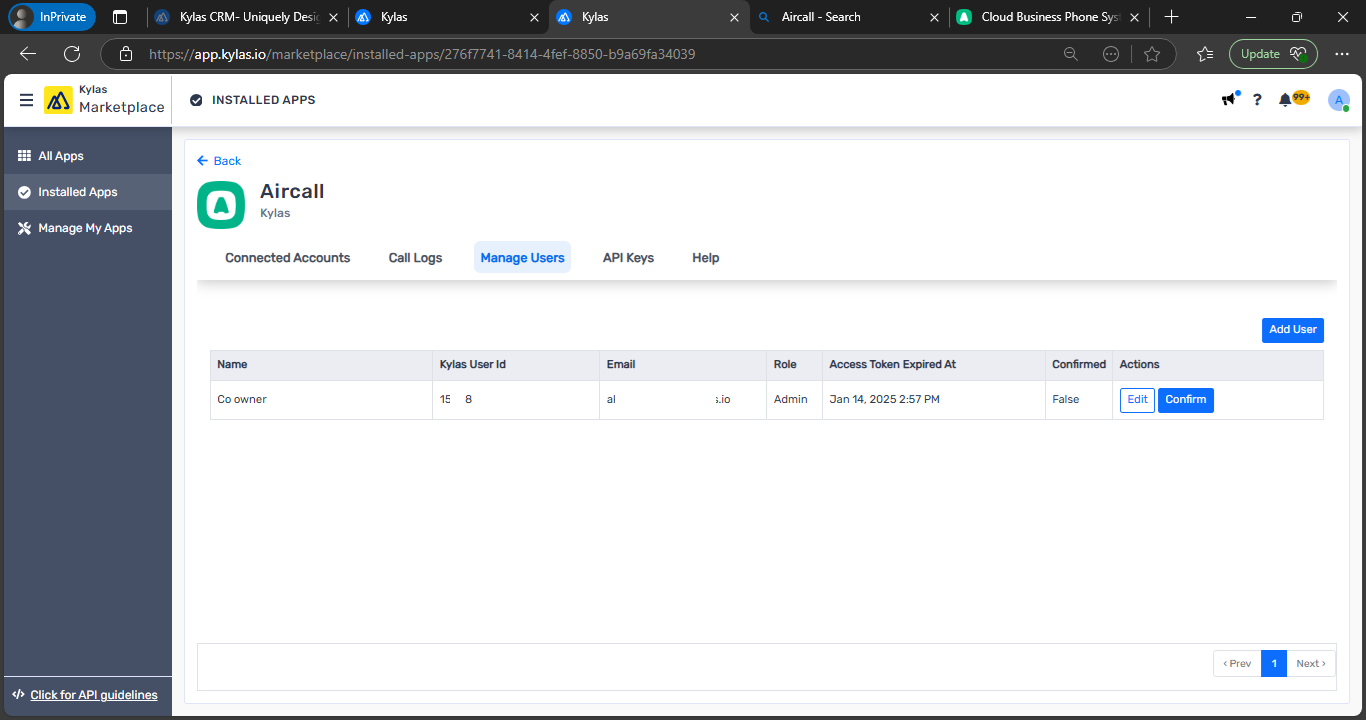The width and height of the screenshot is (1366, 720).
Task: Click the InPrivate profile badge
Action: tap(52, 17)
